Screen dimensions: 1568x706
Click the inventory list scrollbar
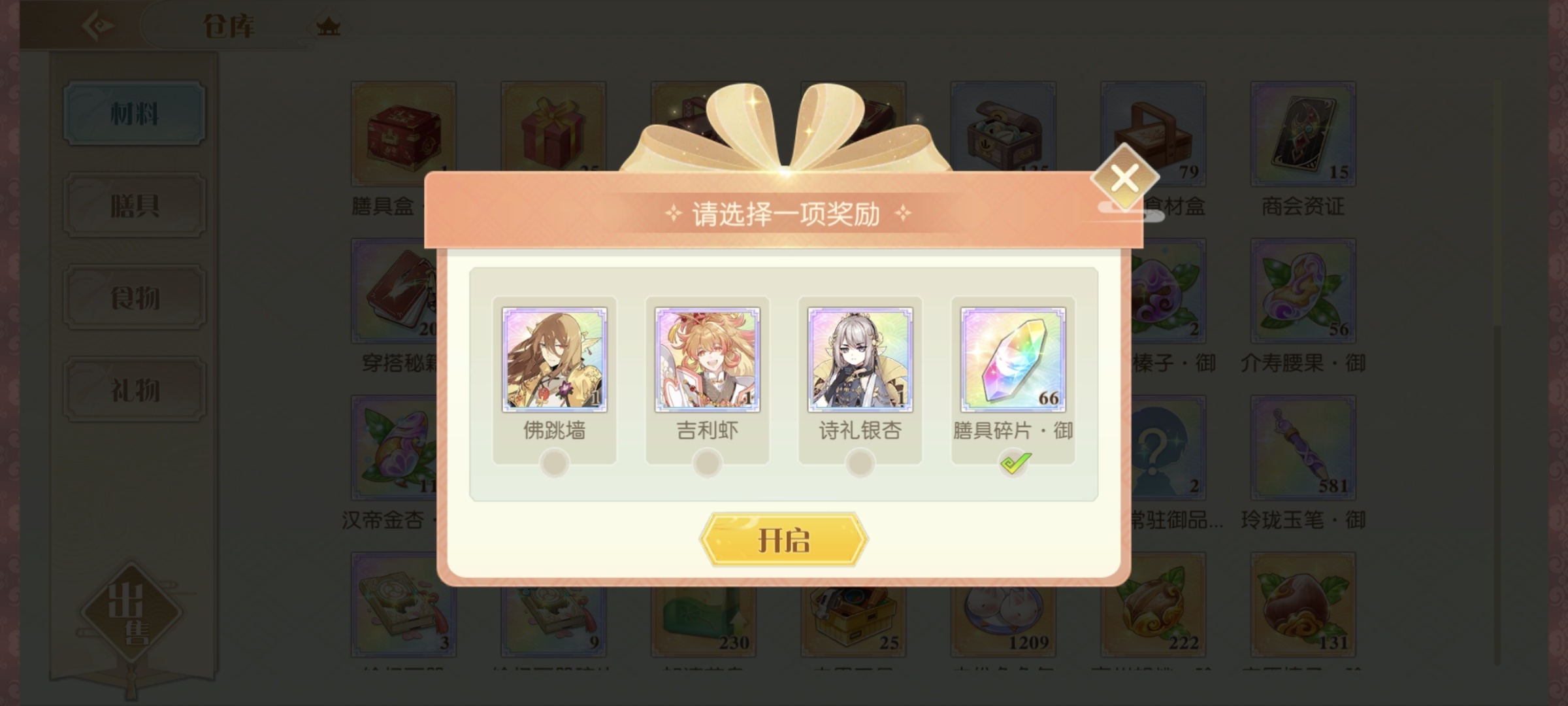(x=1497, y=373)
